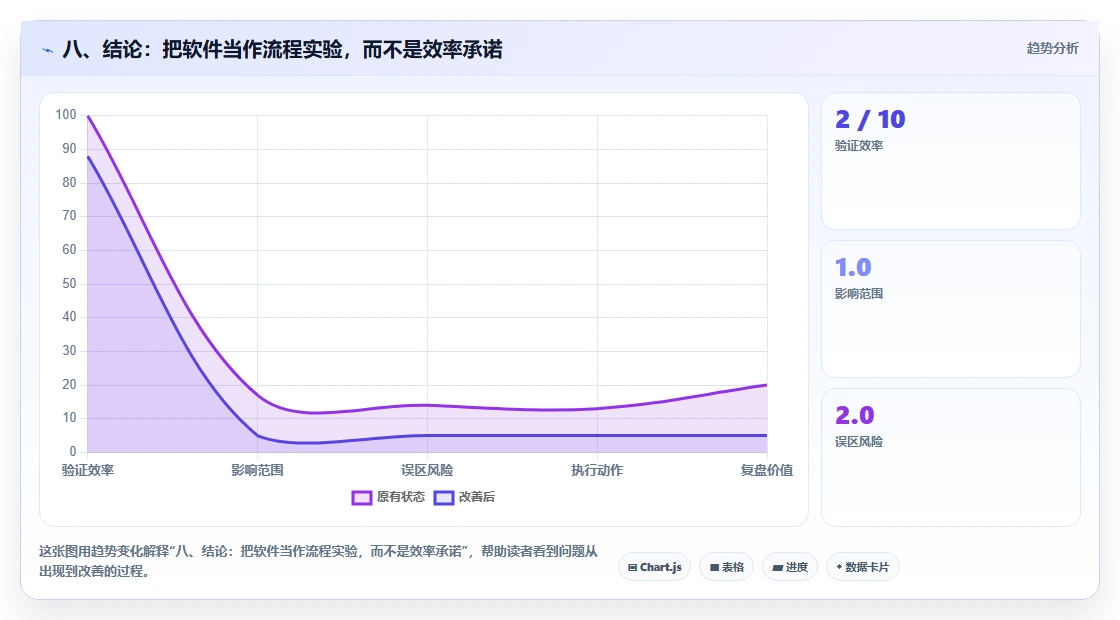Click the 原有状态 purple legend swatch
Image resolution: width=1120 pixels, height=620 pixels.
361,498
